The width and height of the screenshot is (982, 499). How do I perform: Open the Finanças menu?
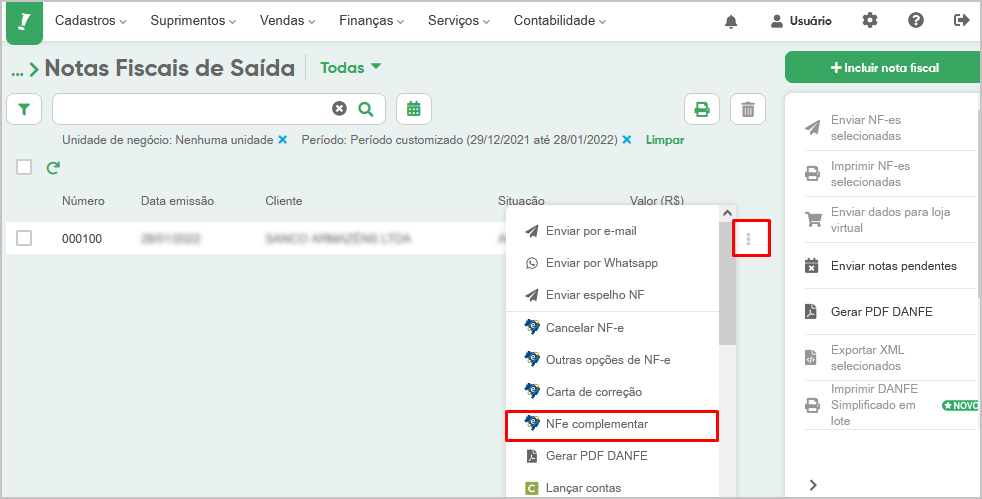coord(371,21)
